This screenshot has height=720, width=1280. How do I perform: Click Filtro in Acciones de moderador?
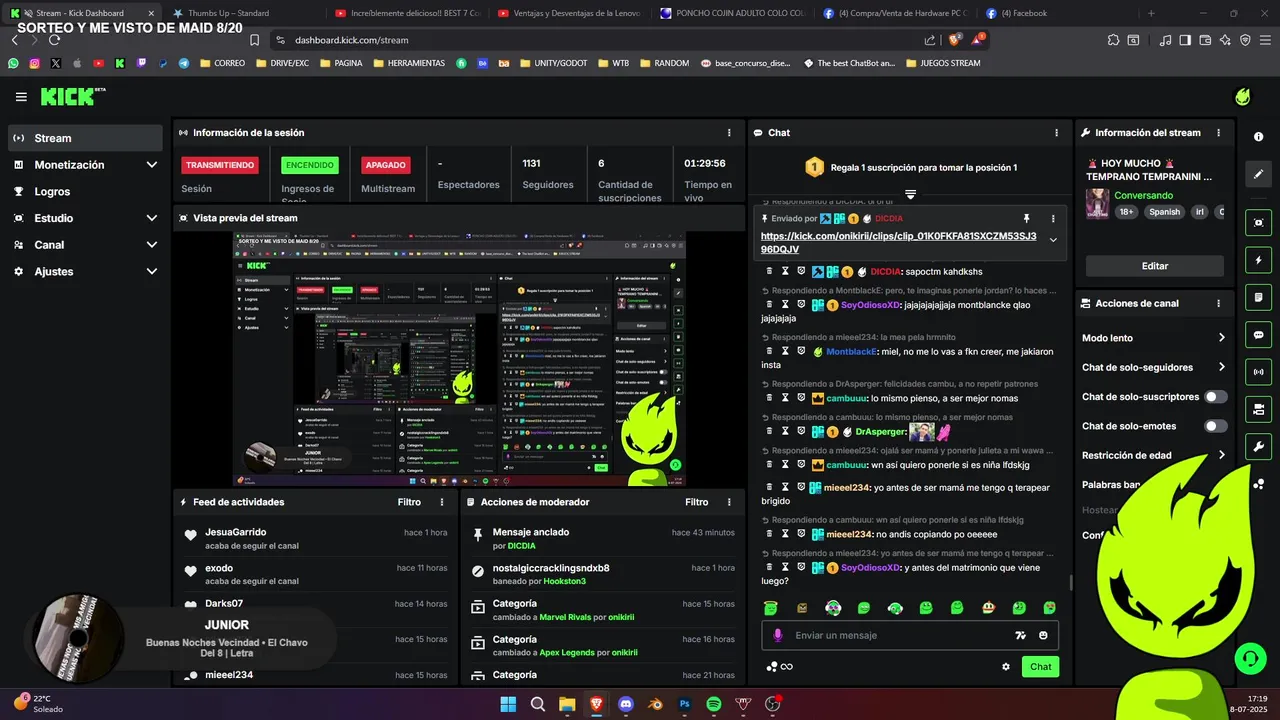(696, 502)
